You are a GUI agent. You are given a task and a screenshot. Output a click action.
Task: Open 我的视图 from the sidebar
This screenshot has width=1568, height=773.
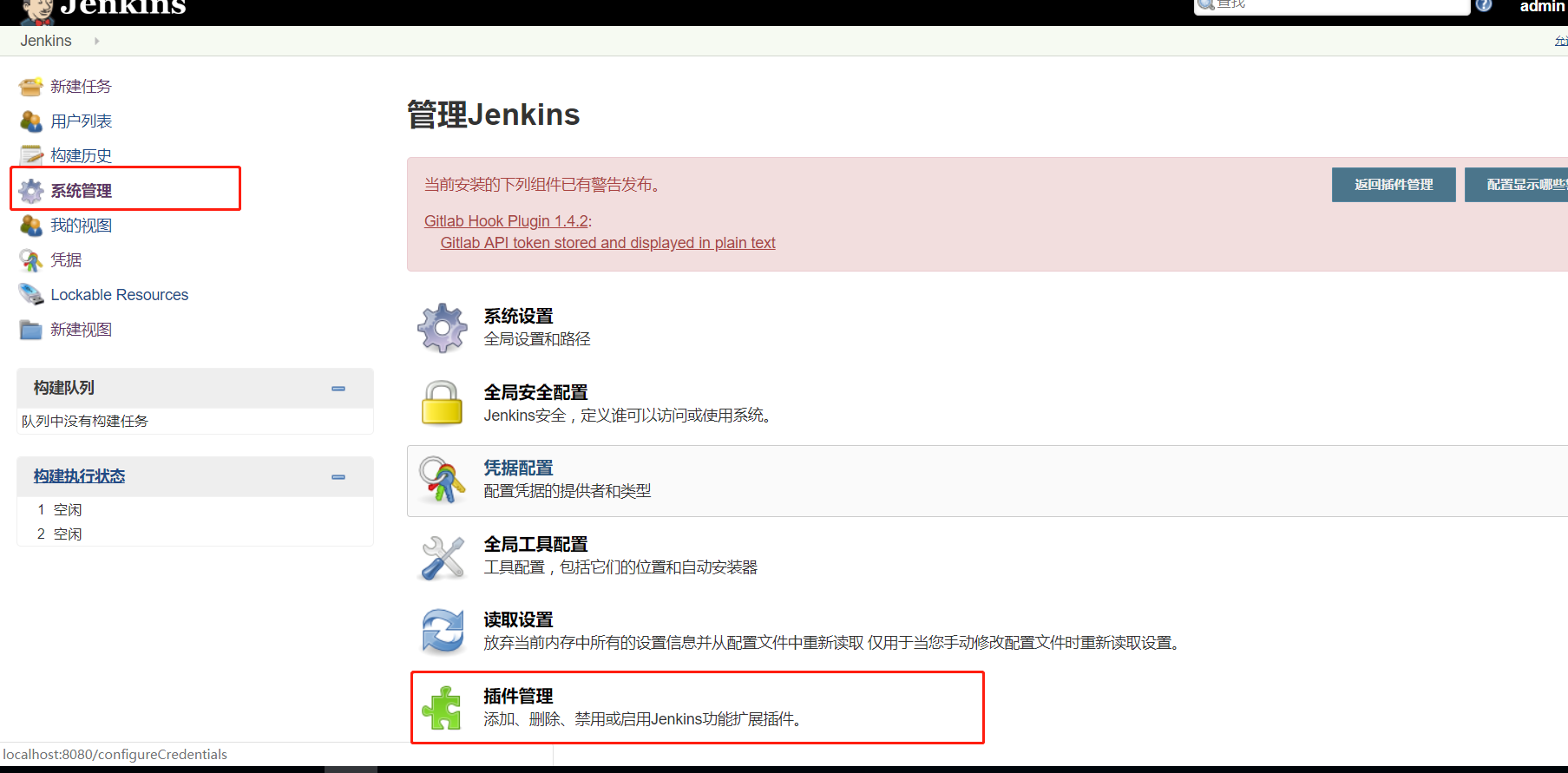(x=81, y=225)
